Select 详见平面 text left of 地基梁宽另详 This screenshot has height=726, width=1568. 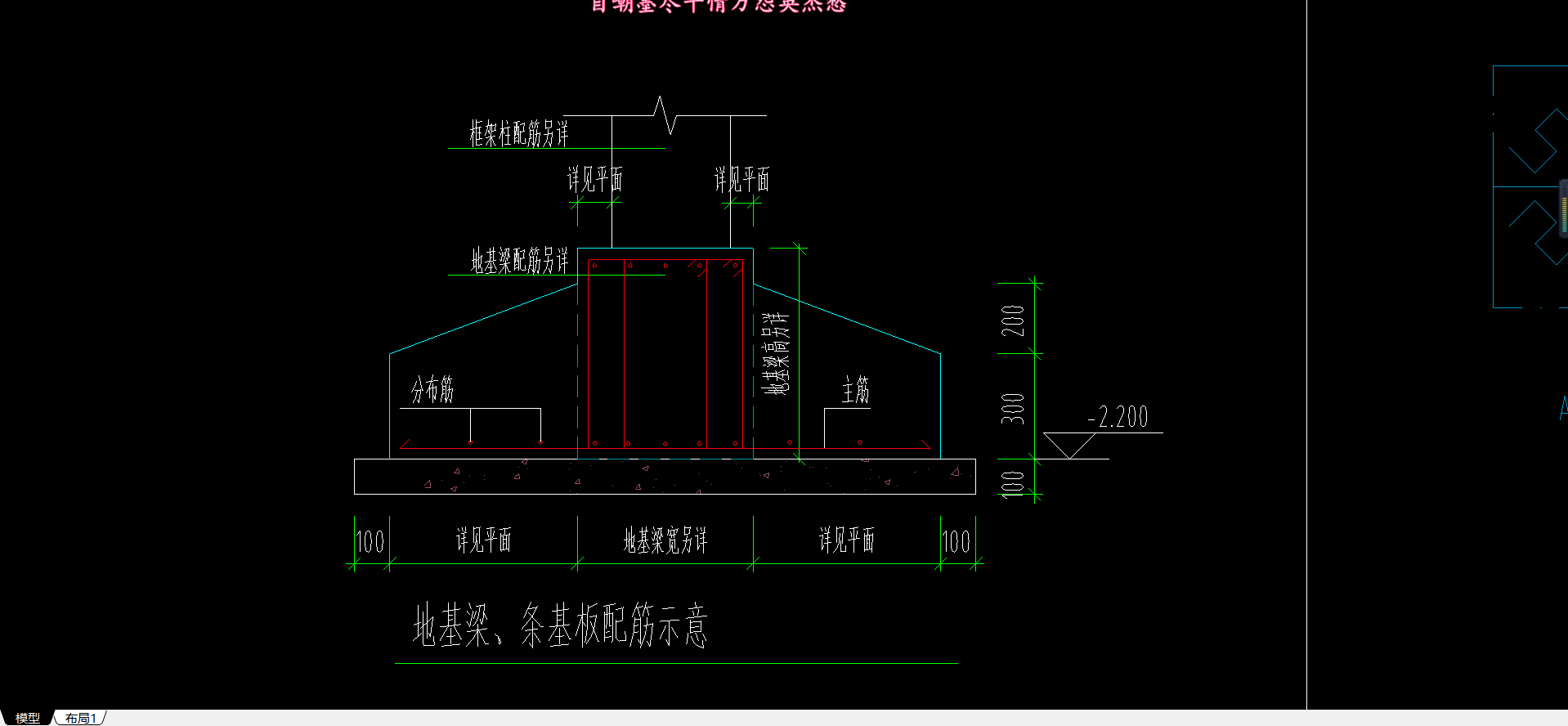click(x=483, y=540)
